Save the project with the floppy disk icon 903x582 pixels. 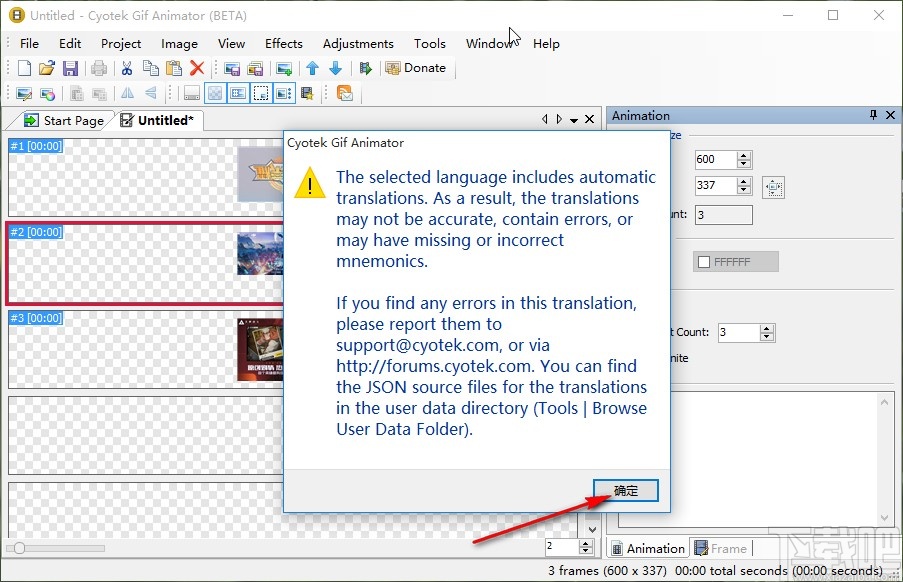click(70, 69)
